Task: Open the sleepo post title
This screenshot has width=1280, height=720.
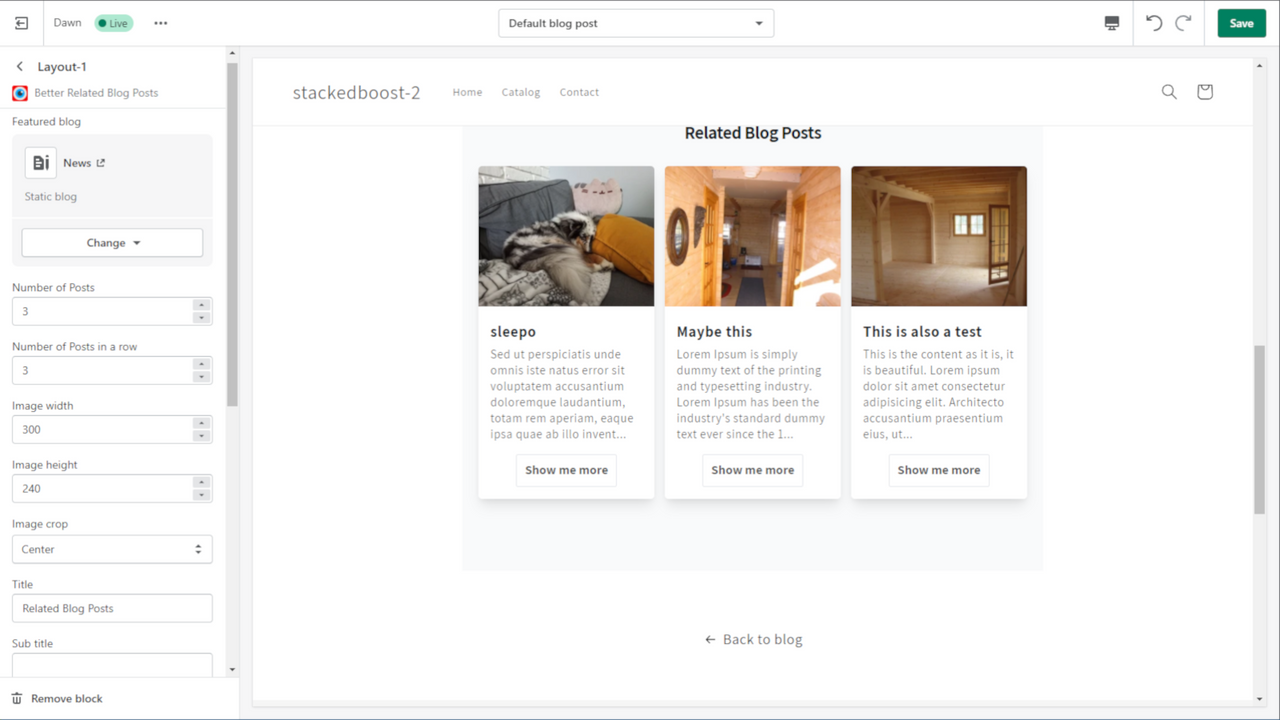Action: 513,332
